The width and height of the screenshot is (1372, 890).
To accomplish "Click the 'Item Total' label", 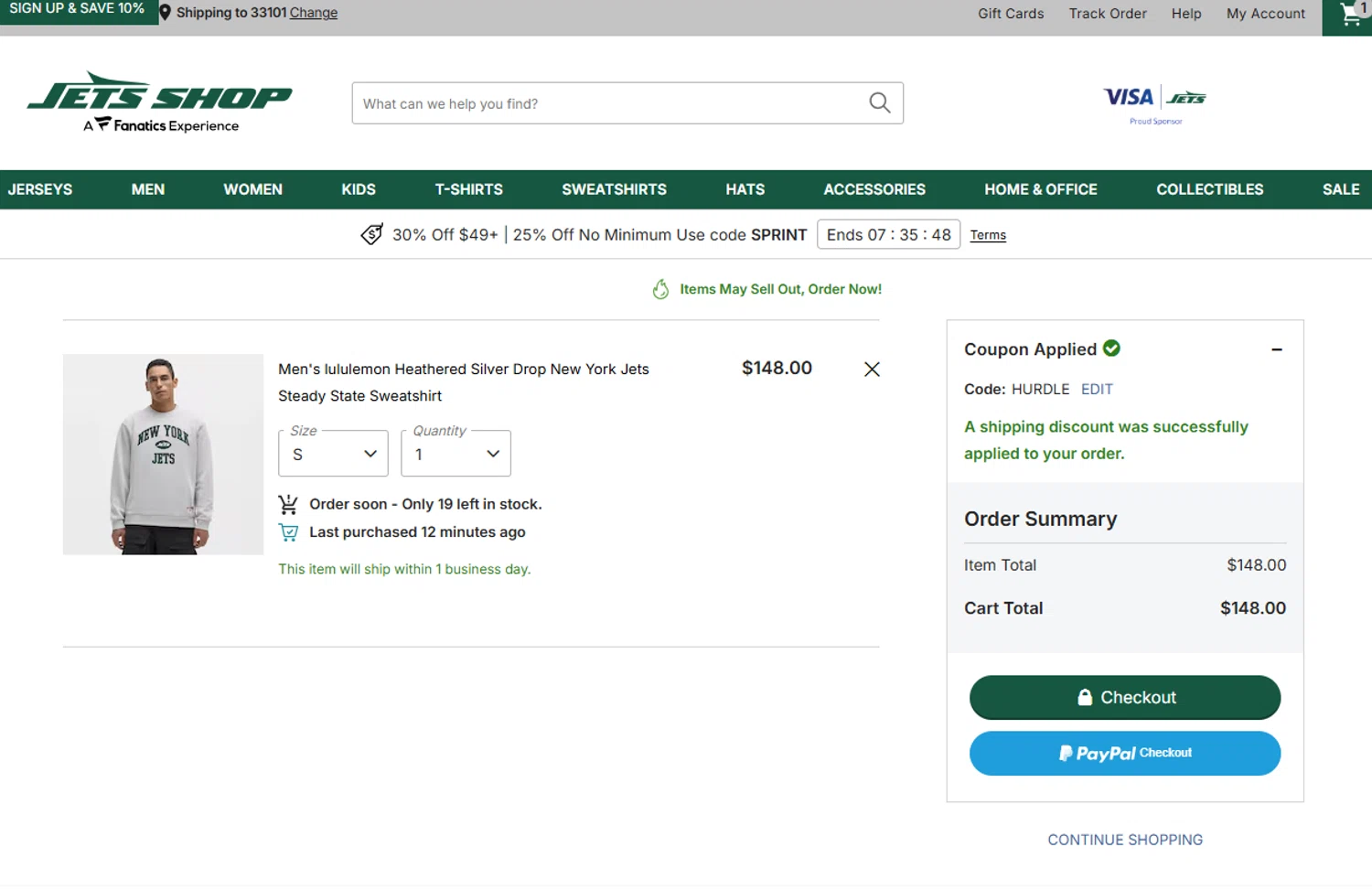I will (x=1000, y=565).
